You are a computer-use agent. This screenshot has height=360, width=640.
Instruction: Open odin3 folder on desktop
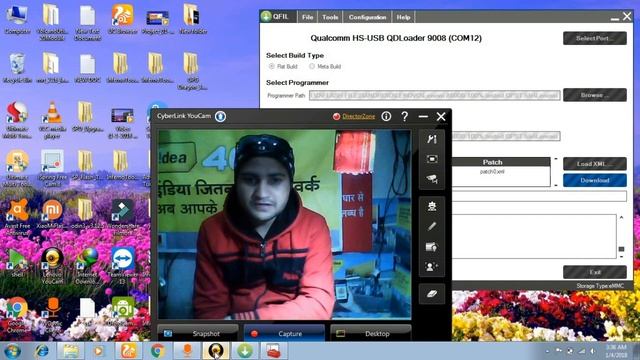tap(86, 214)
